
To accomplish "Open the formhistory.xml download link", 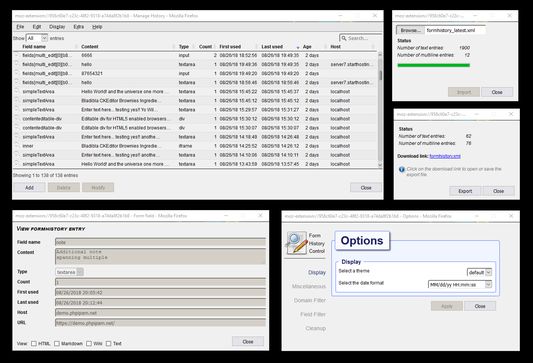I will tap(445, 156).
